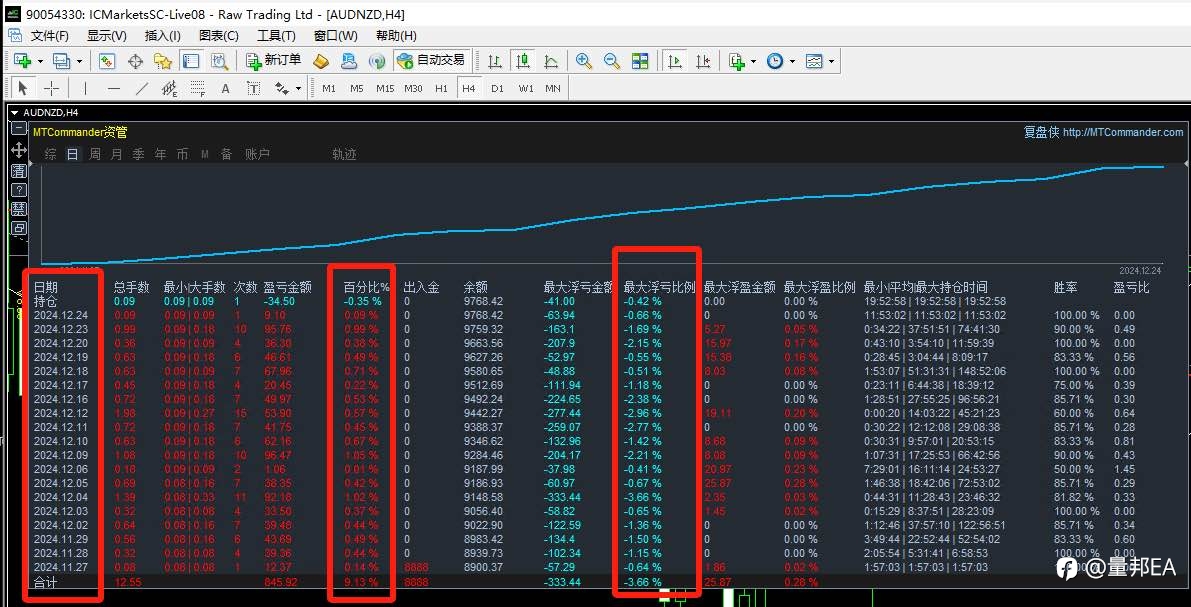
Task: Open the Market Watch panel icon
Action: (x=107, y=62)
